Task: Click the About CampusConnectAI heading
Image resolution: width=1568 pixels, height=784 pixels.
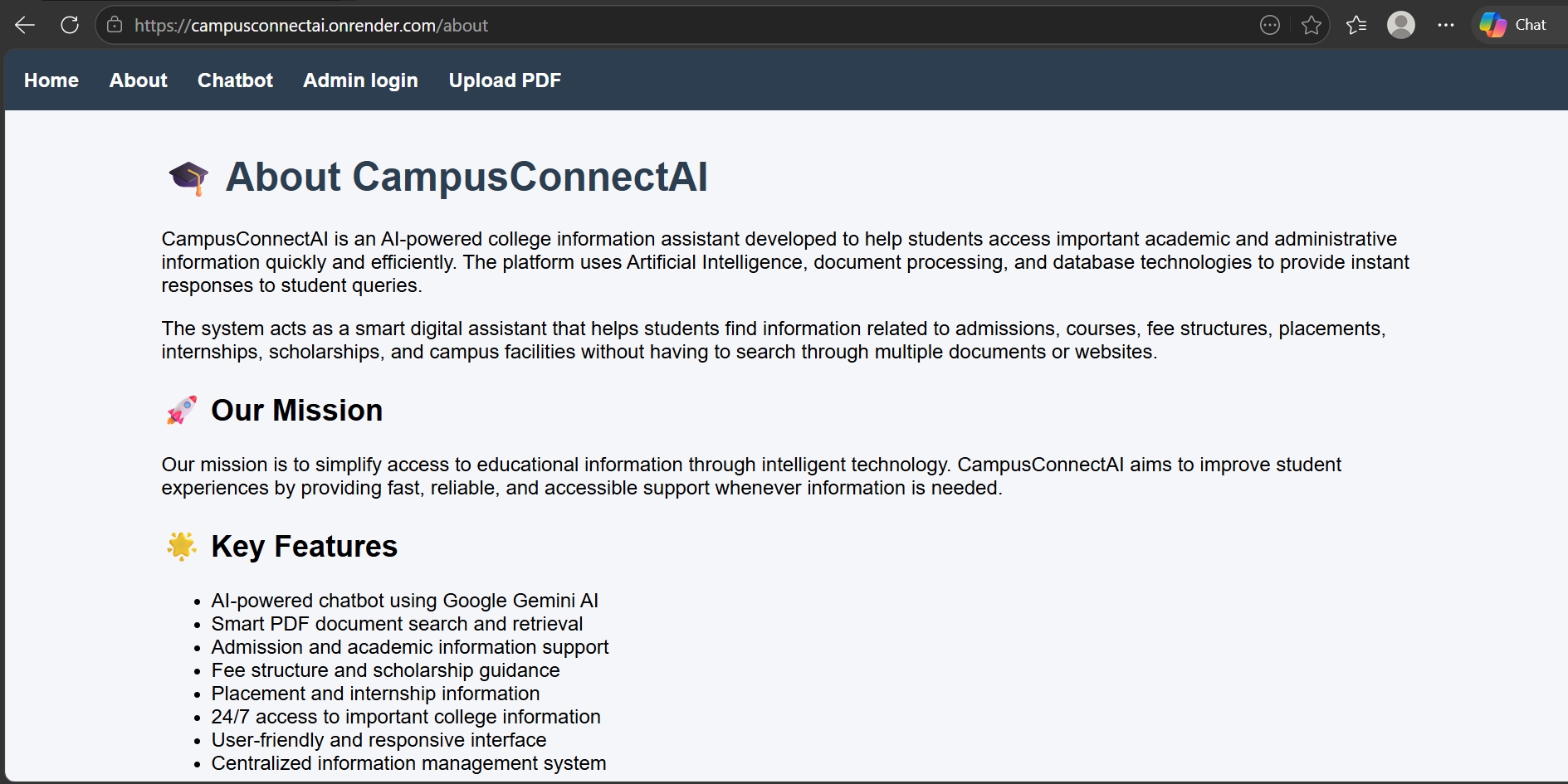Action: coord(466,177)
